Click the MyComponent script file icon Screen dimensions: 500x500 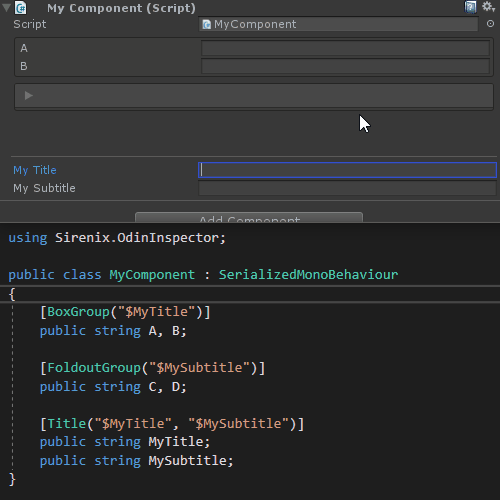click(x=207, y=24)
